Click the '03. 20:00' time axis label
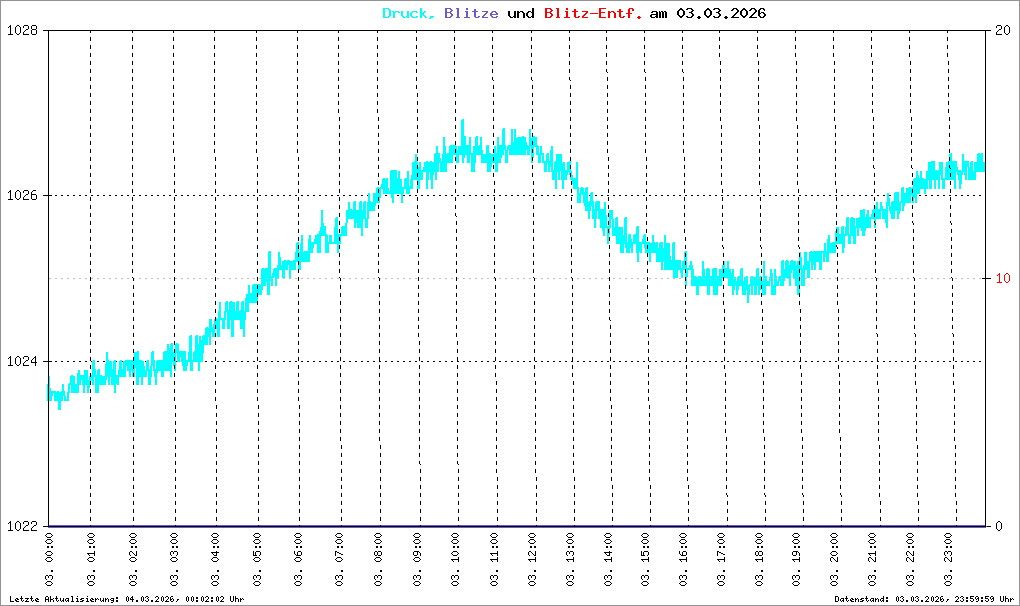The width and height of the screenshot is (1020, 606). [835, 560]
